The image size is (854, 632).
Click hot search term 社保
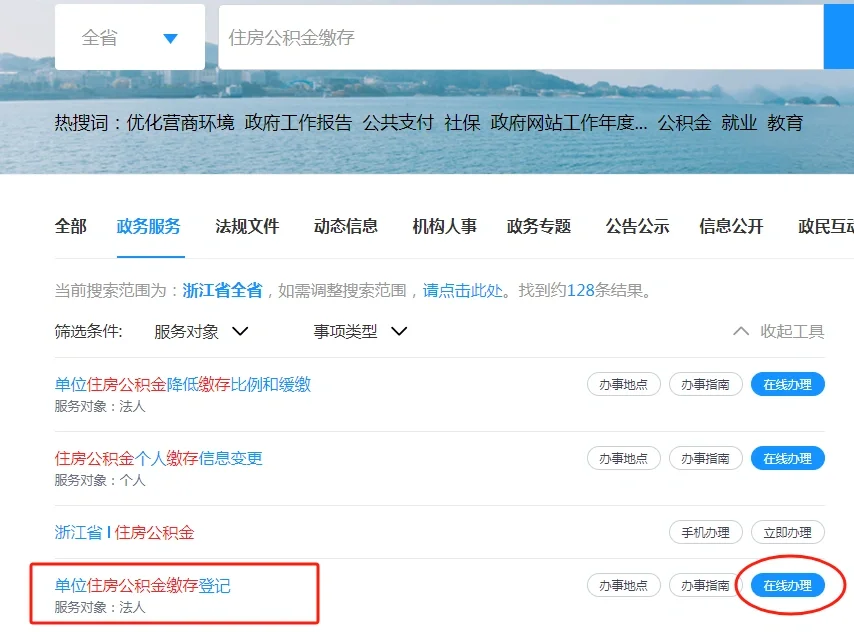(x=462, y=123)
